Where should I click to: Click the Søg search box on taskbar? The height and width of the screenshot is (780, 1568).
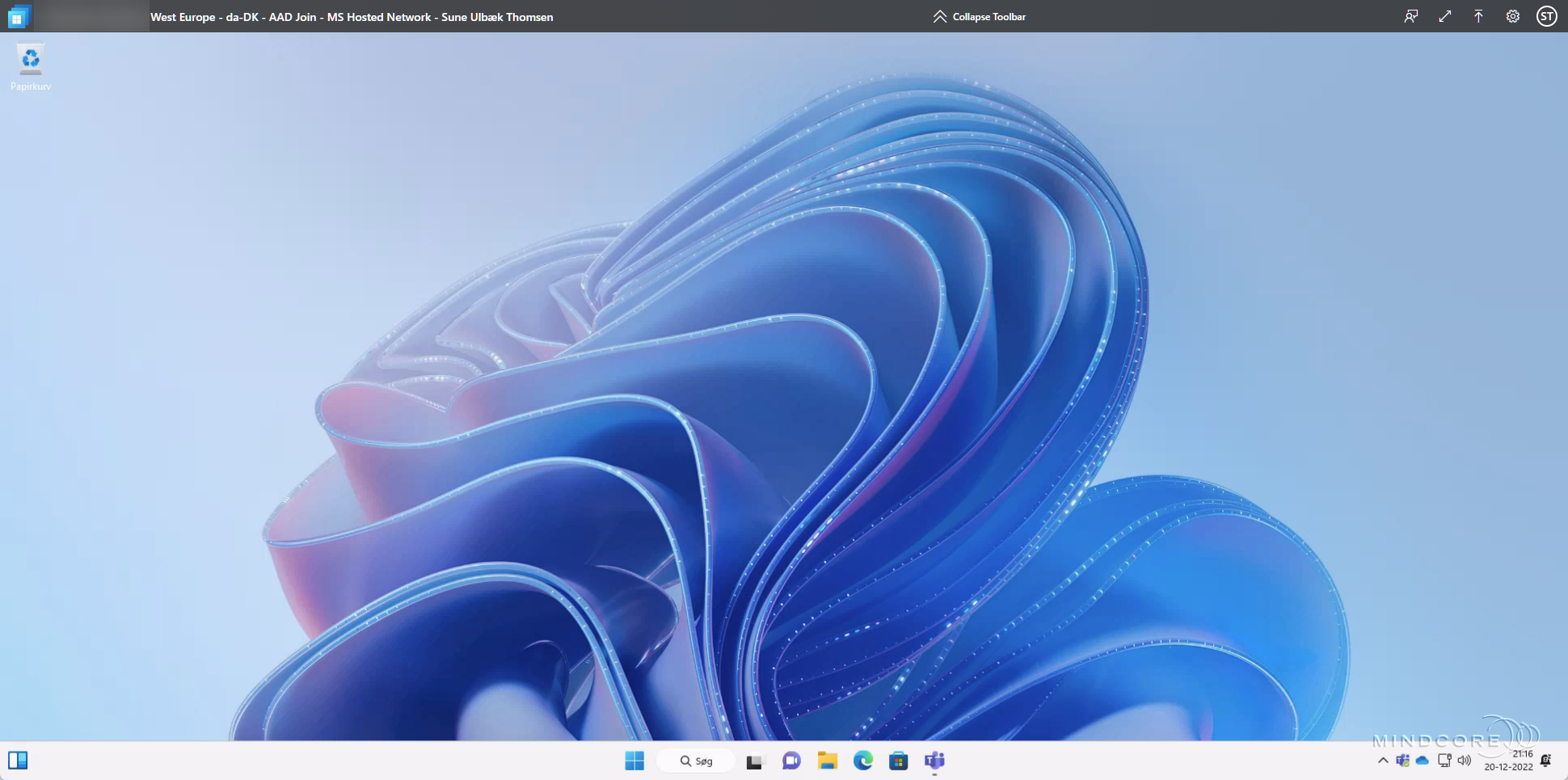pyautogui.click(x=697, y=761)
